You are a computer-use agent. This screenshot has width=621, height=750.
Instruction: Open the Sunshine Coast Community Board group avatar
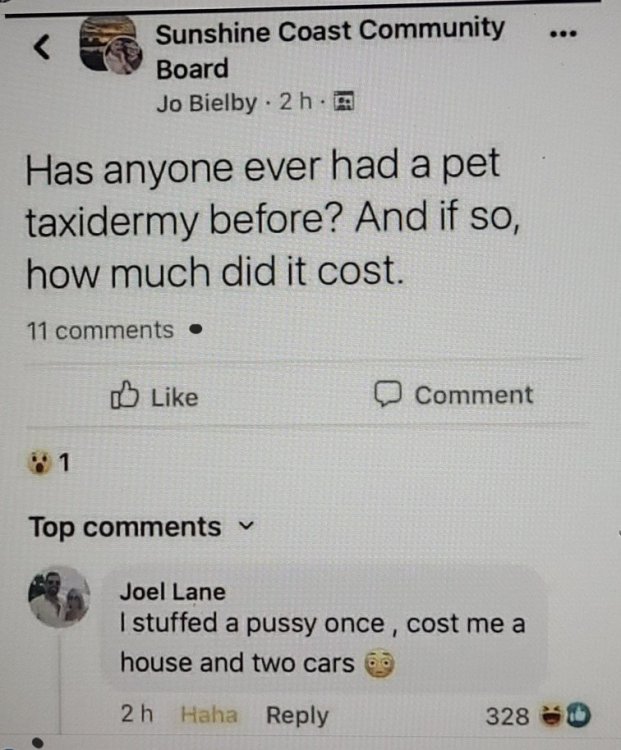click(x=111, y=44)
